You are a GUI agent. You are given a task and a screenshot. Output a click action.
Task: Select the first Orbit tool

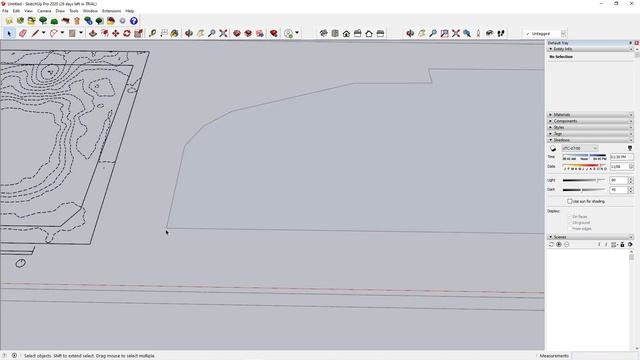tap(189, 33)
